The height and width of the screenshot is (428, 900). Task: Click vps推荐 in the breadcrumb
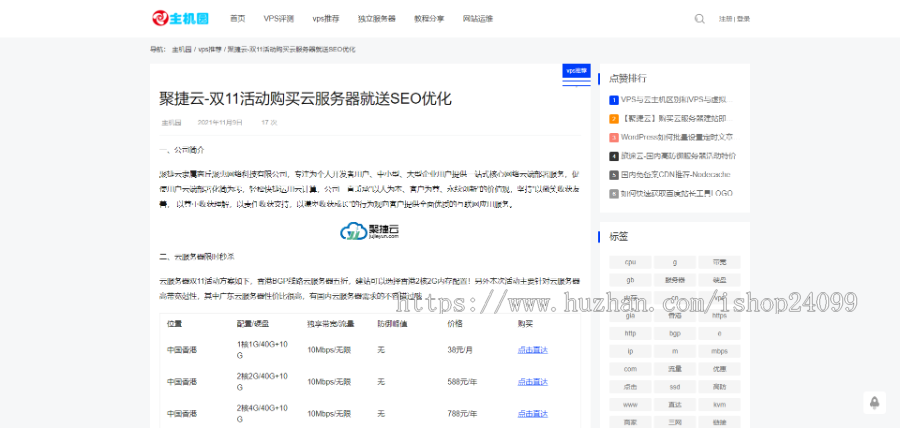pos(210,49)
